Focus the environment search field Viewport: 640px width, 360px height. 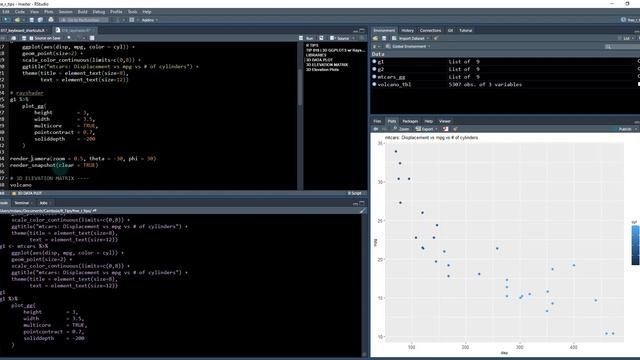[622, 47]
